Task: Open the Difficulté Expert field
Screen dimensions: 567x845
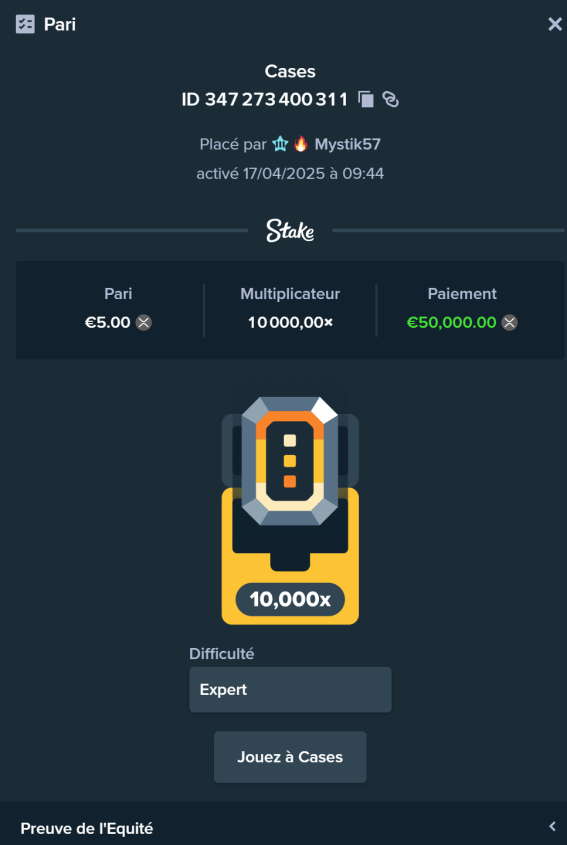Action: pos(290,690)
